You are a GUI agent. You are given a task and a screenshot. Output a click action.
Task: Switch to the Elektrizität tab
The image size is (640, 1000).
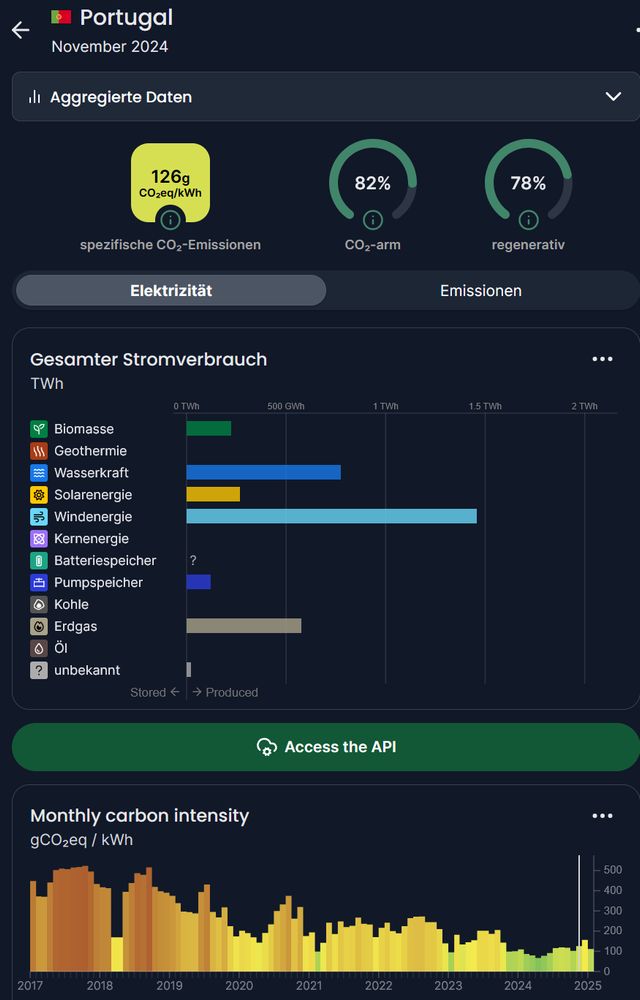coord(171,291)
